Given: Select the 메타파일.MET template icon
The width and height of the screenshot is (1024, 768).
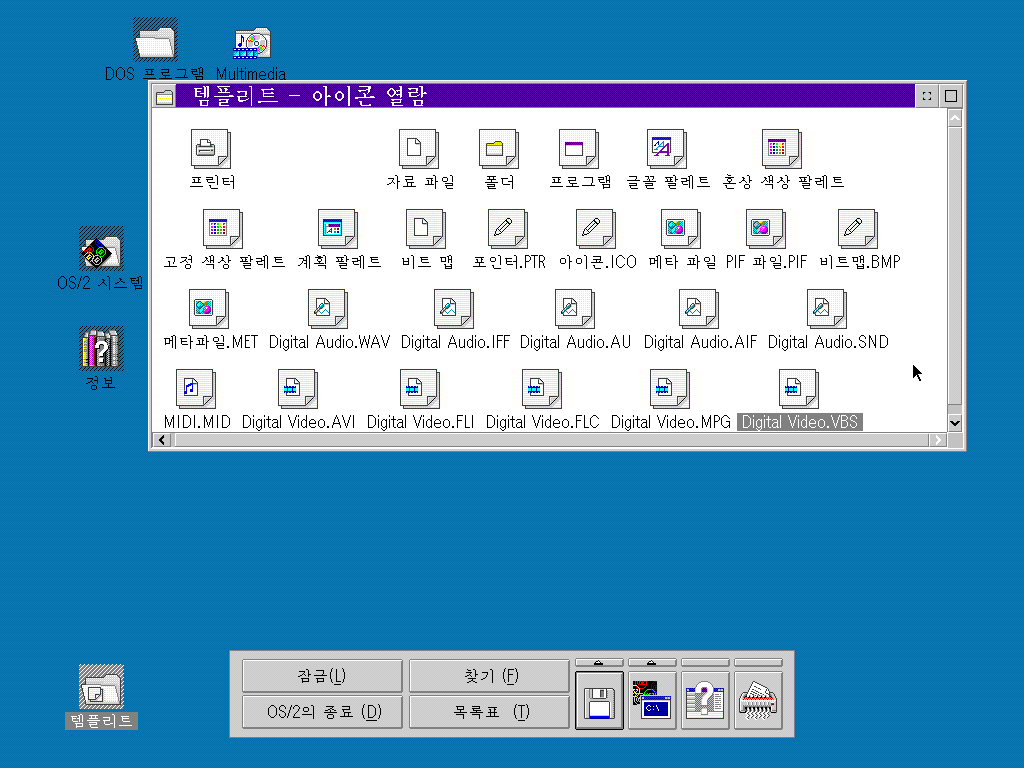Looking at the screenshot, I should click(x=209, y=309).
